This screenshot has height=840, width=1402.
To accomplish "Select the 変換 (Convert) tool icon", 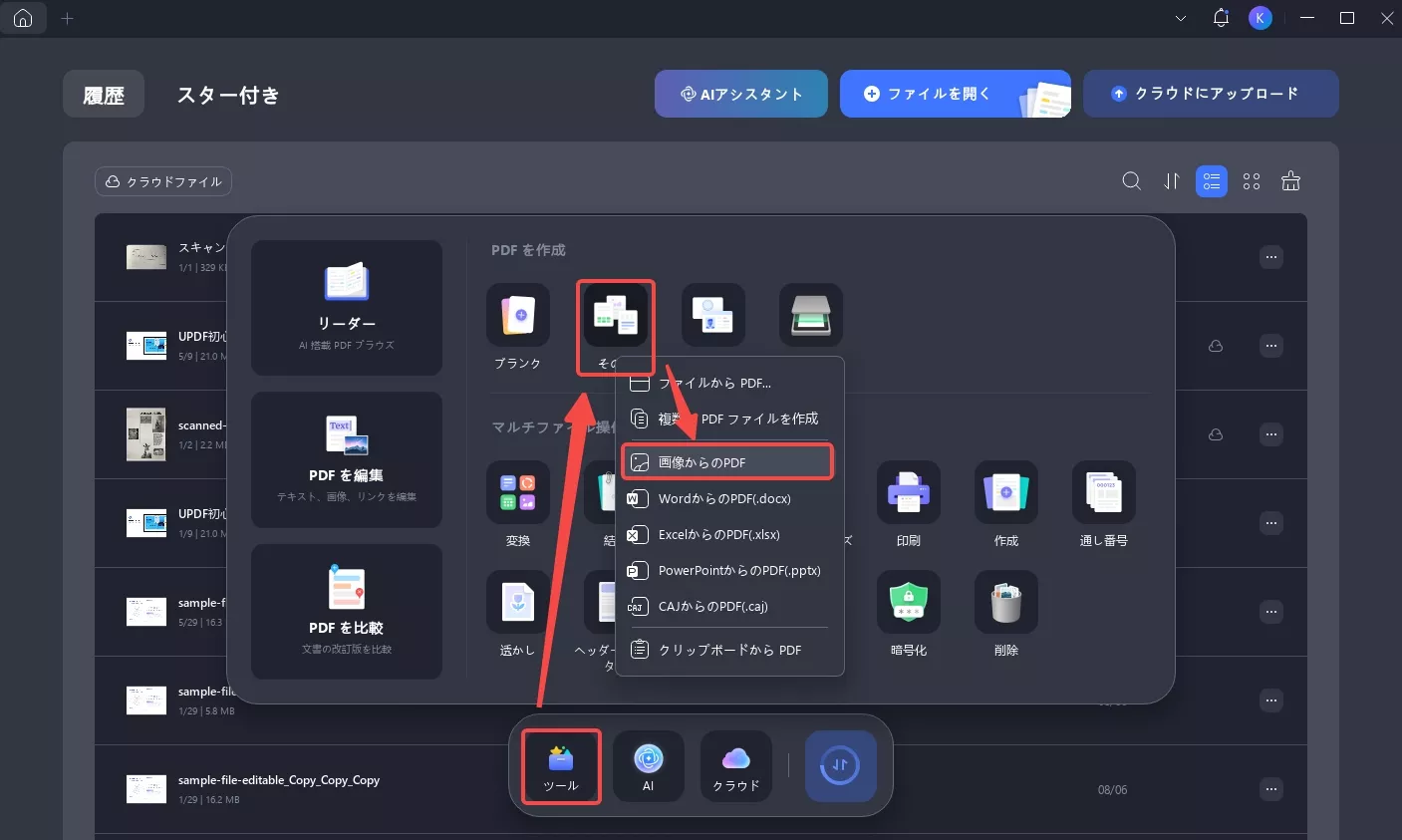I will click(517, 492).
